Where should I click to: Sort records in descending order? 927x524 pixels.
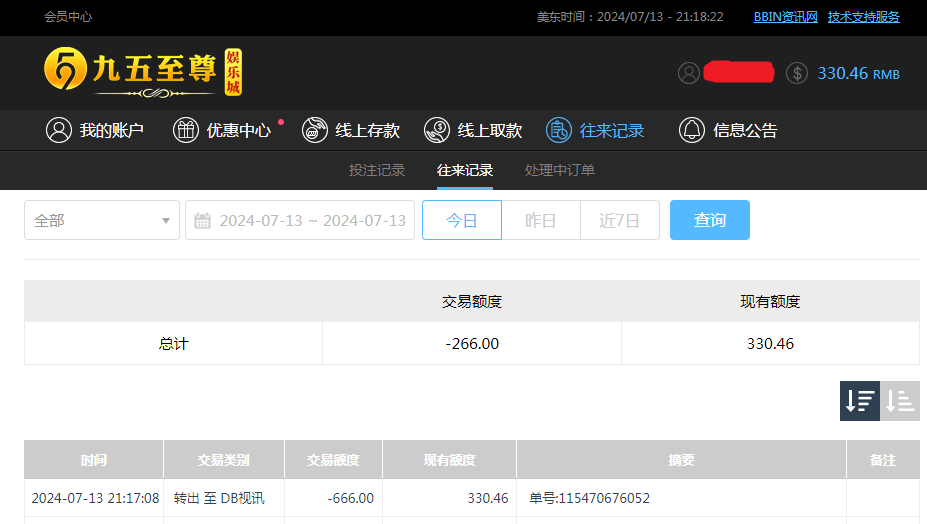tap(859, 401)
